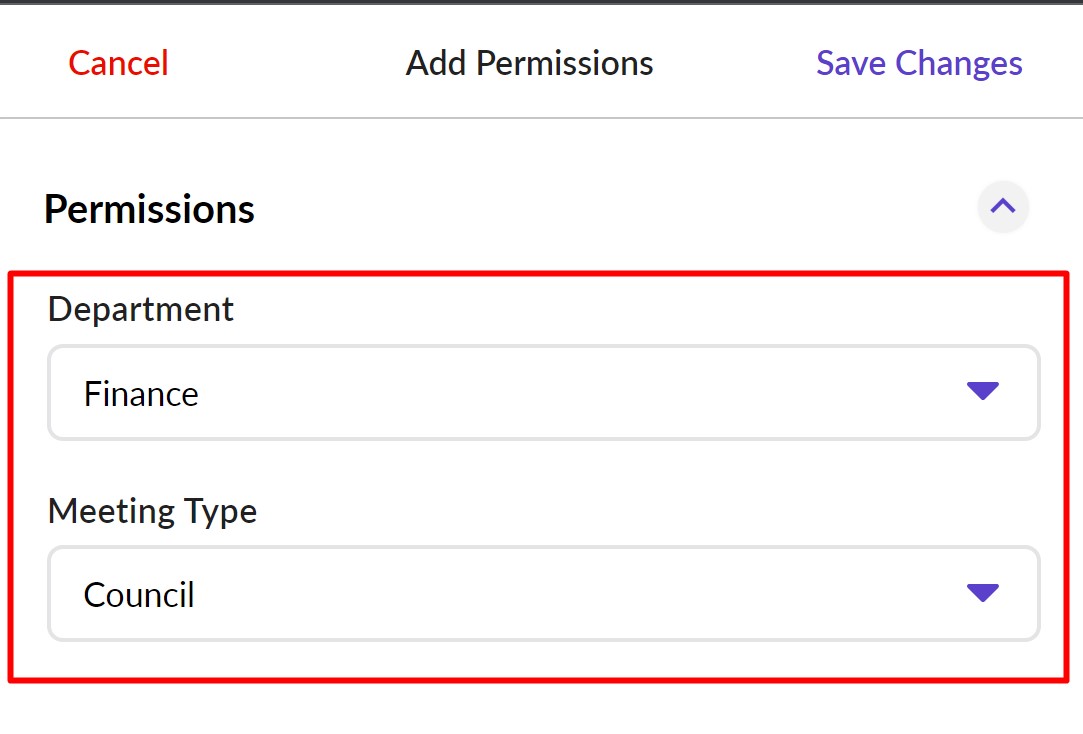Click the round up-chevron icon button

click(1003, 207)
